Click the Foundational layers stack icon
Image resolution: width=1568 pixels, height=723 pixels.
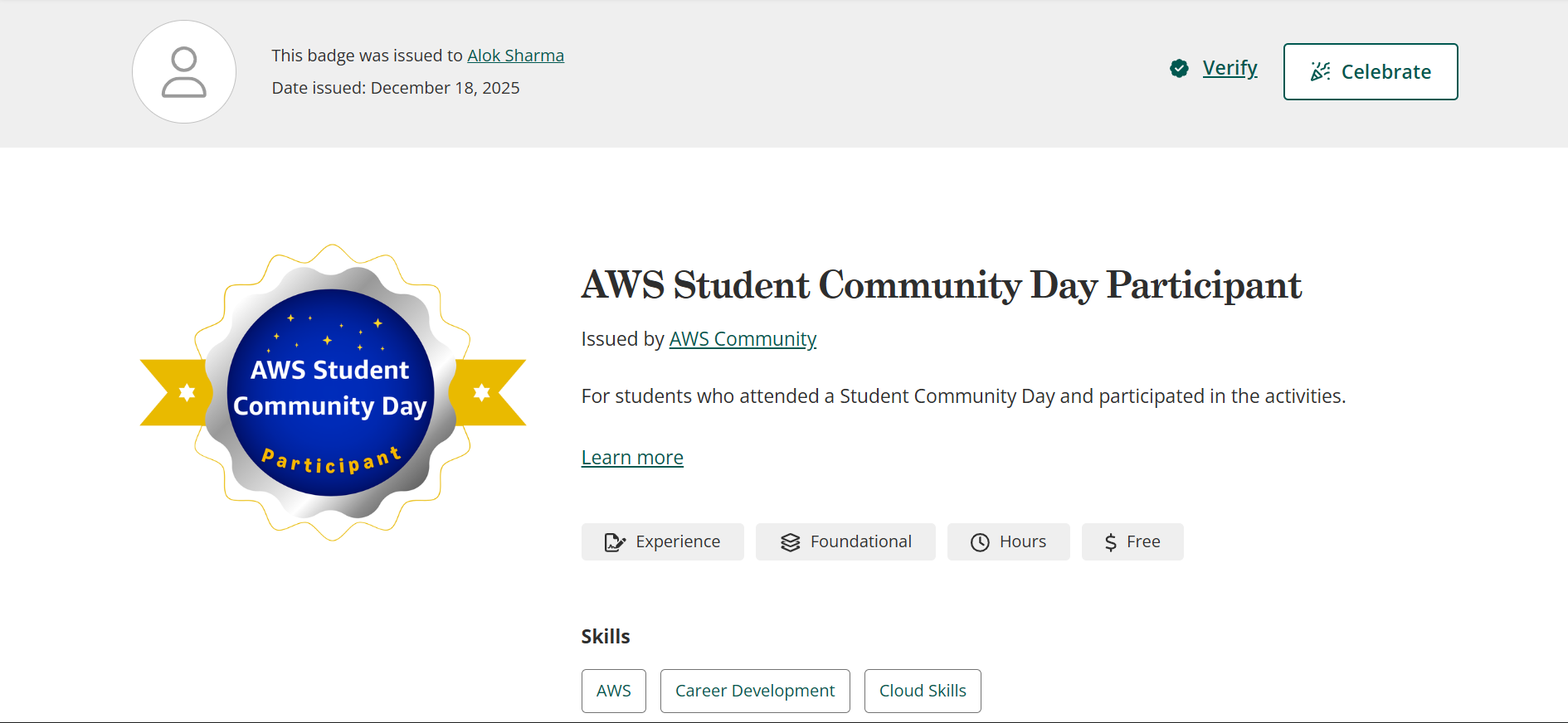coord(791,542)
